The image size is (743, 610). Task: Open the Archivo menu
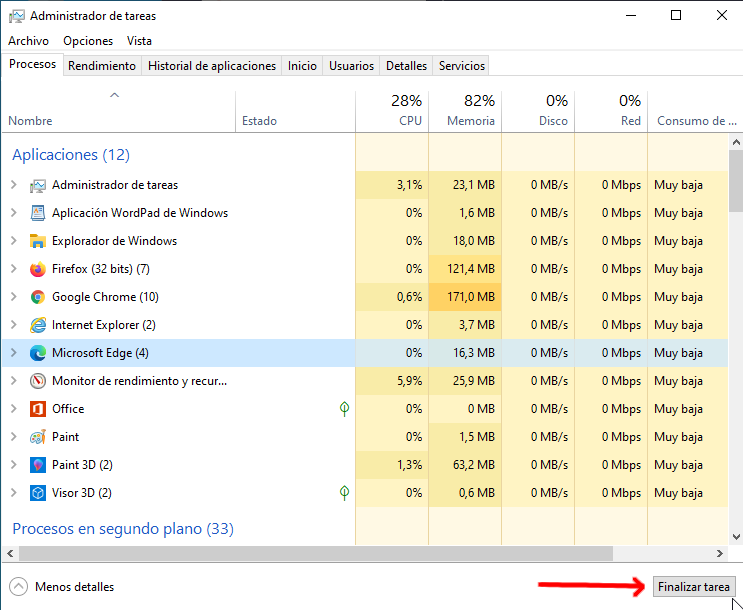tap(28, 41)
